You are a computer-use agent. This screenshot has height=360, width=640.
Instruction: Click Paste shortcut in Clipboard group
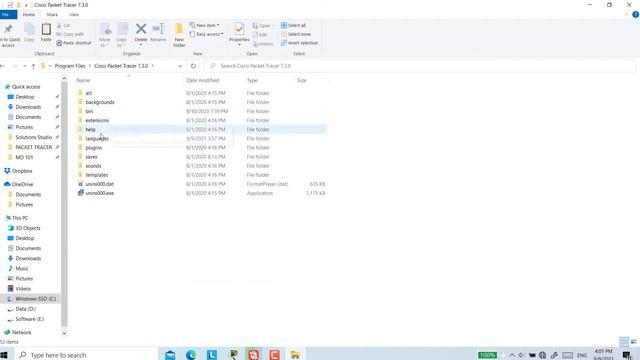(74, 43)
